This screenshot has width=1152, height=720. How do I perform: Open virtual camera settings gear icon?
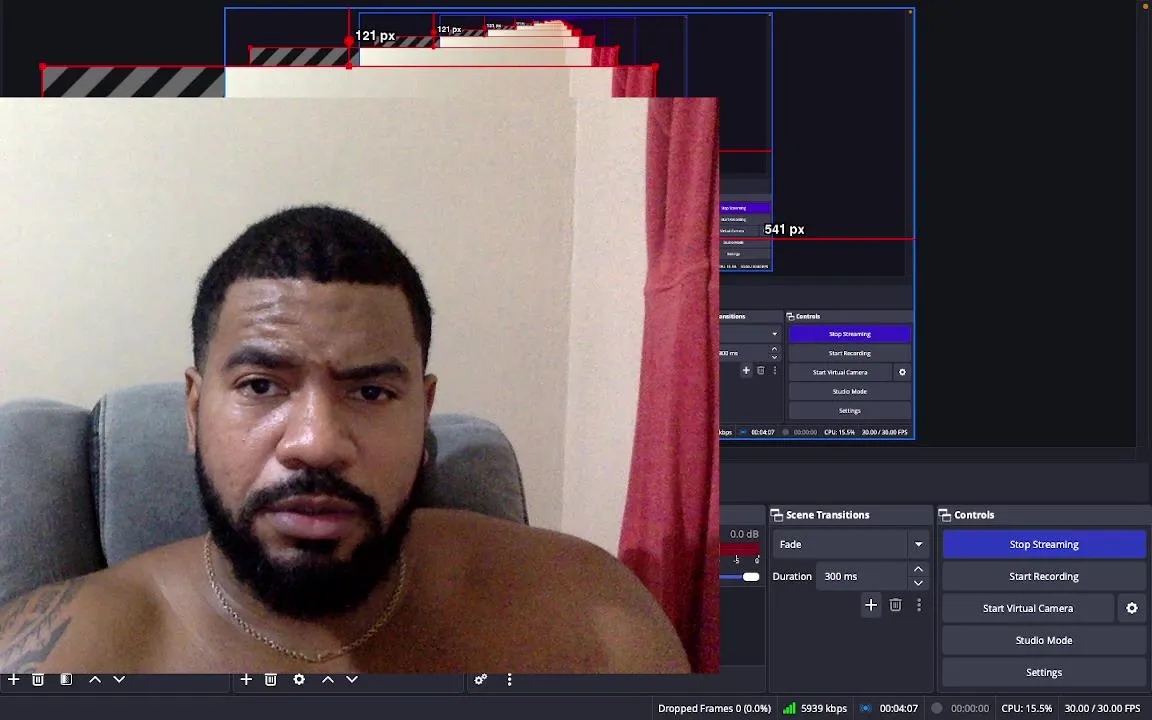pos(1131,608)
